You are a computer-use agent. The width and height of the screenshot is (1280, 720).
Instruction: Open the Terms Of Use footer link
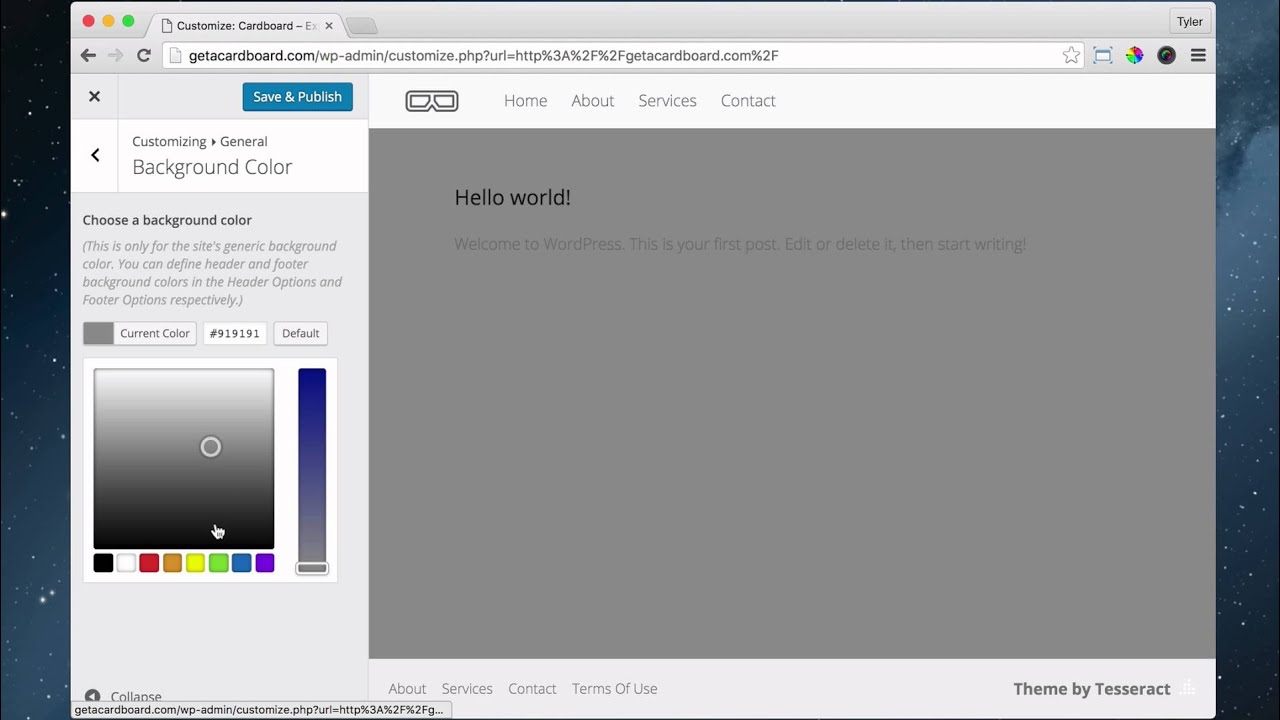[614, 689]
